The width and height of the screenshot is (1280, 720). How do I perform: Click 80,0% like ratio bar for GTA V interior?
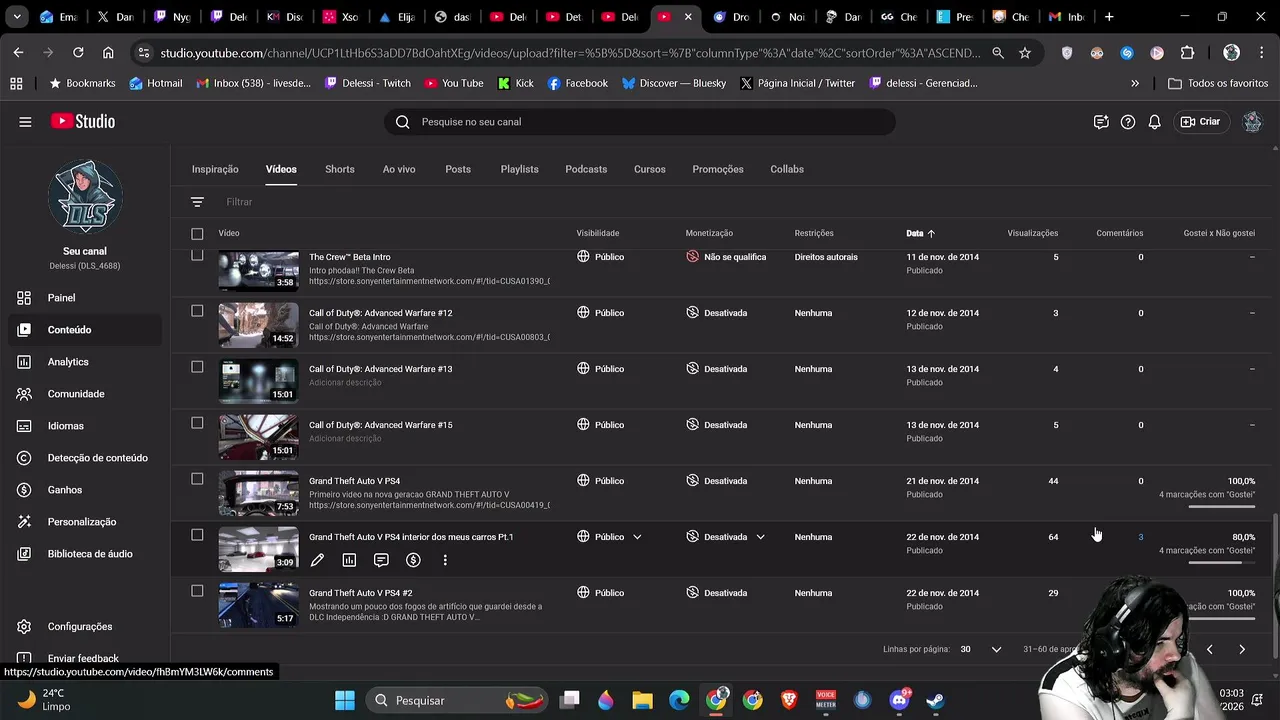1222,562
